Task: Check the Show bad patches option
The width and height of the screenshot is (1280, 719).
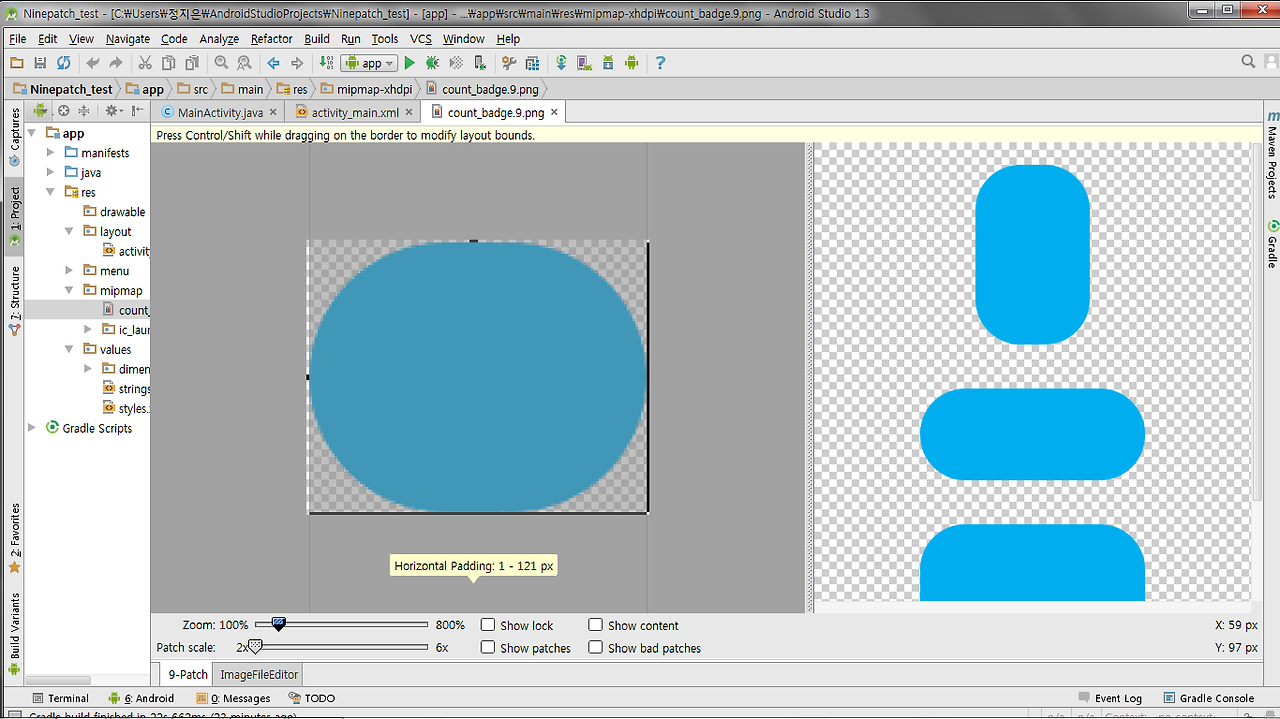Action: tap(595, 647)
